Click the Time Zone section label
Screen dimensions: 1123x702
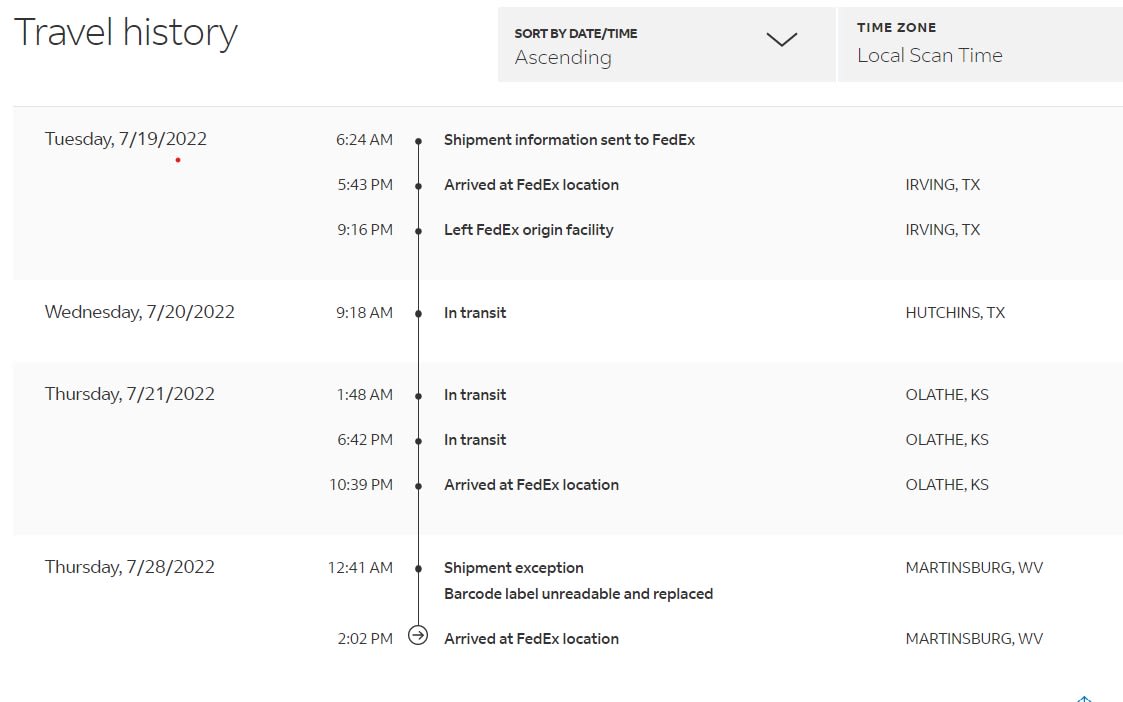click(x=895, y=27)
